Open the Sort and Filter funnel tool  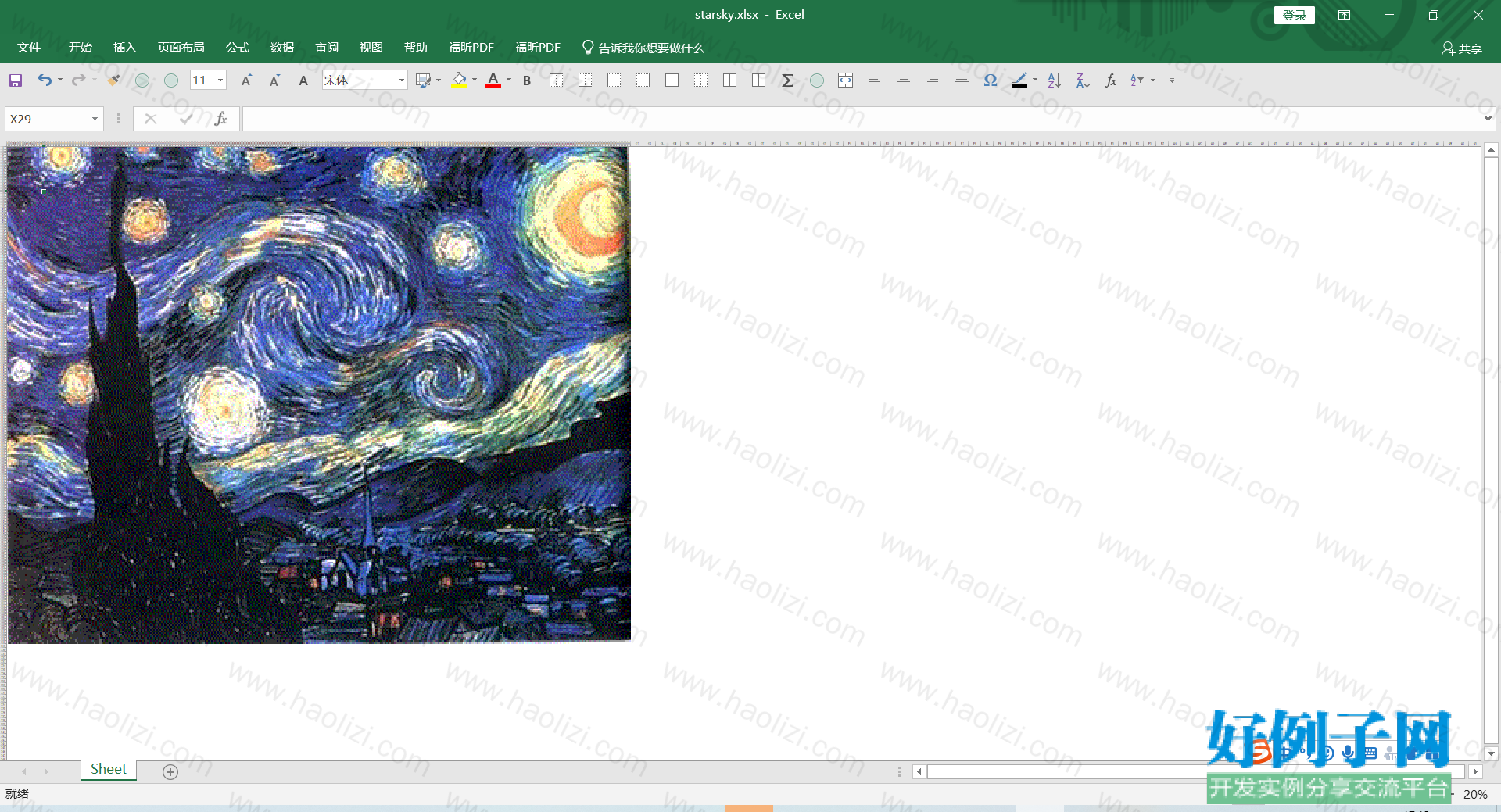[1137, 80]
